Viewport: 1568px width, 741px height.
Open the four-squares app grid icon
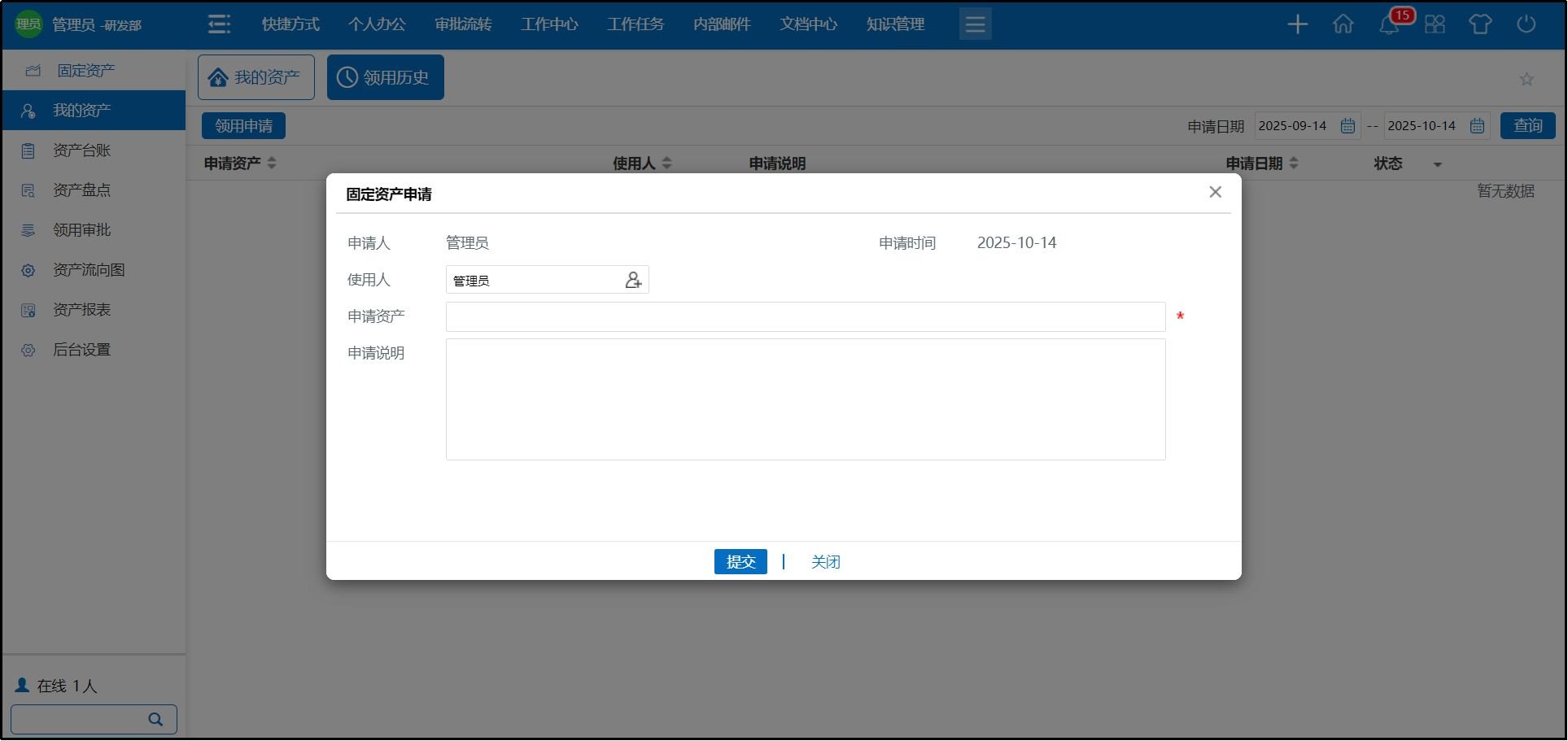click(1435, 24)
